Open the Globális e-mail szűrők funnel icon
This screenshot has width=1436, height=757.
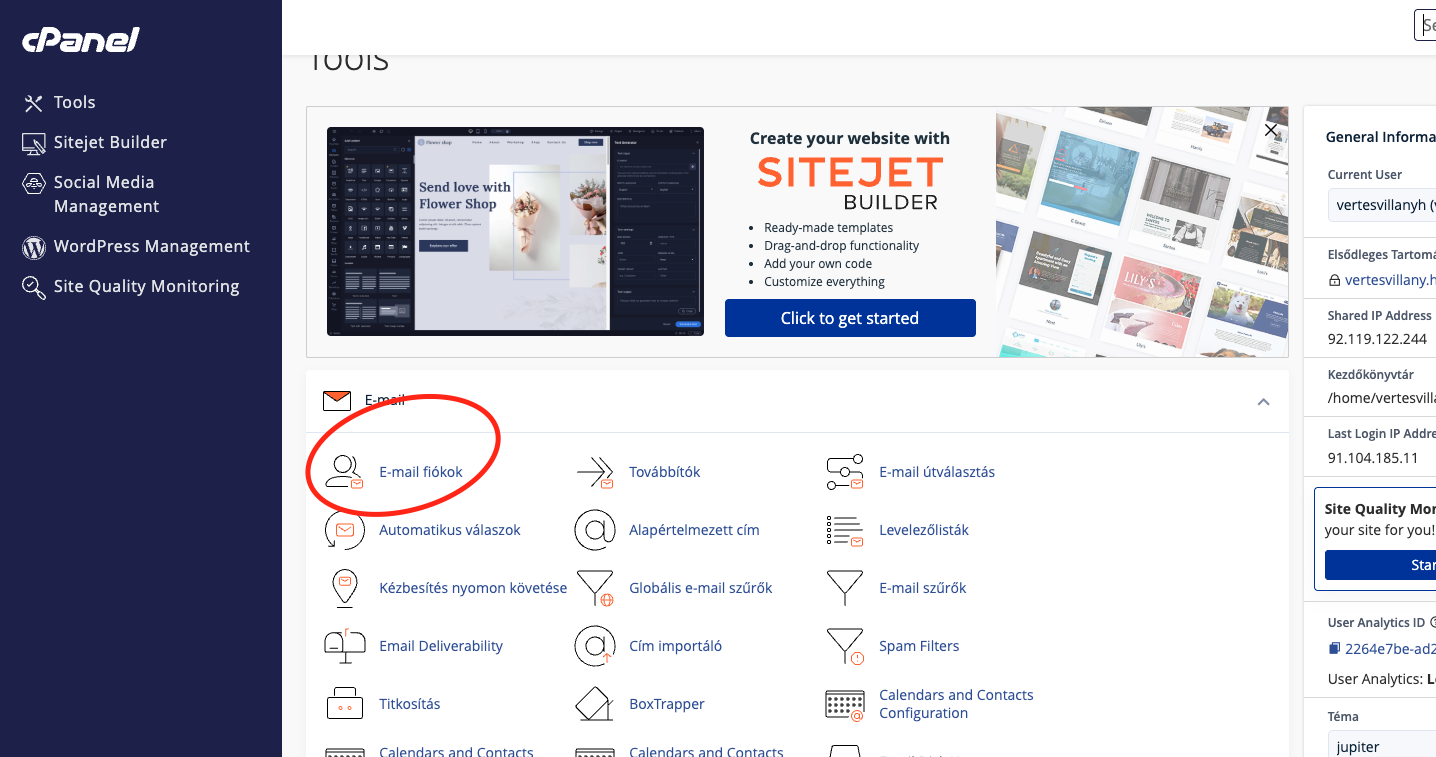595,588
